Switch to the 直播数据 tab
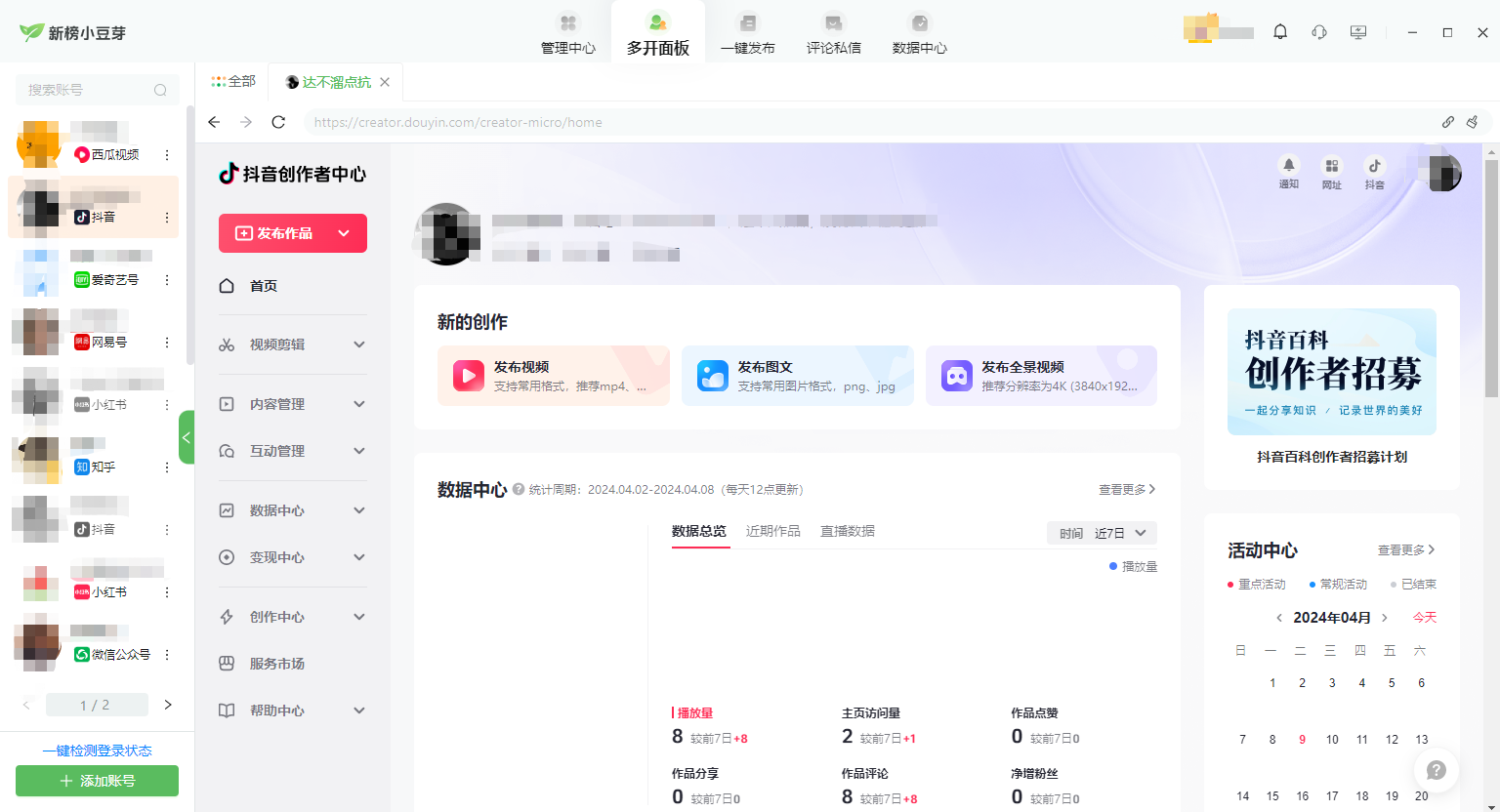The image size is (1500, 812). click(847, 531)
